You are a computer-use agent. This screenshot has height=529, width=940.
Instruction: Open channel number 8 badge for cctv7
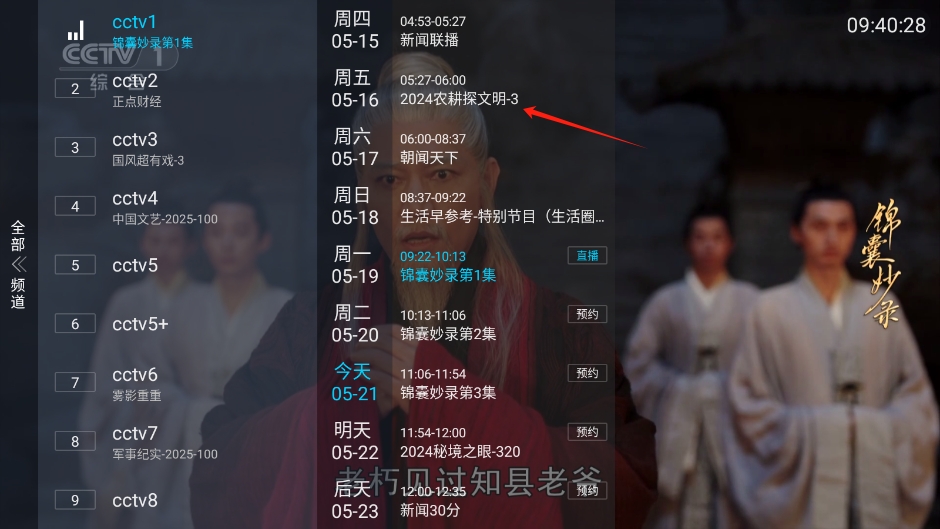(75, 441)
